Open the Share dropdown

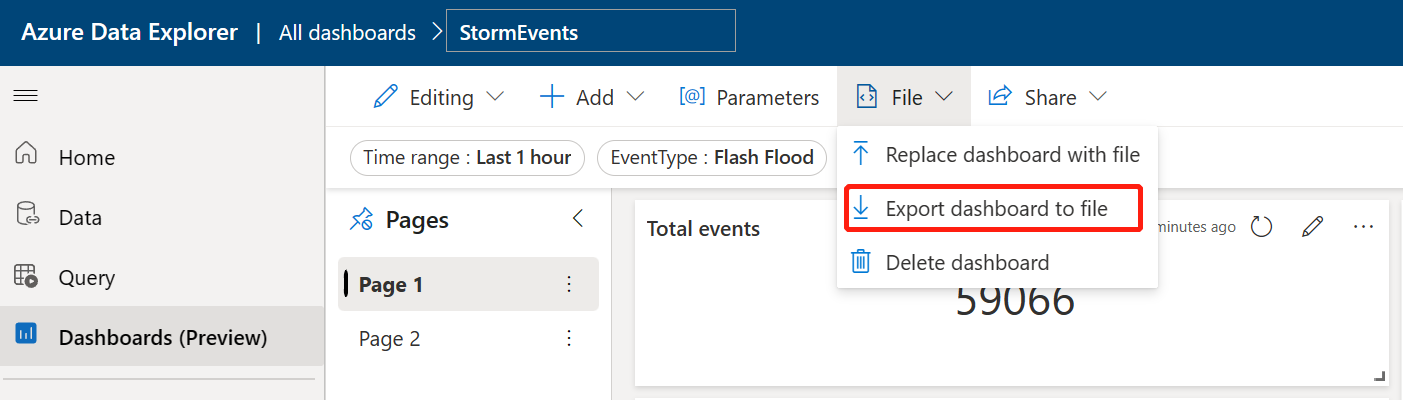(x=1047, y=97)
